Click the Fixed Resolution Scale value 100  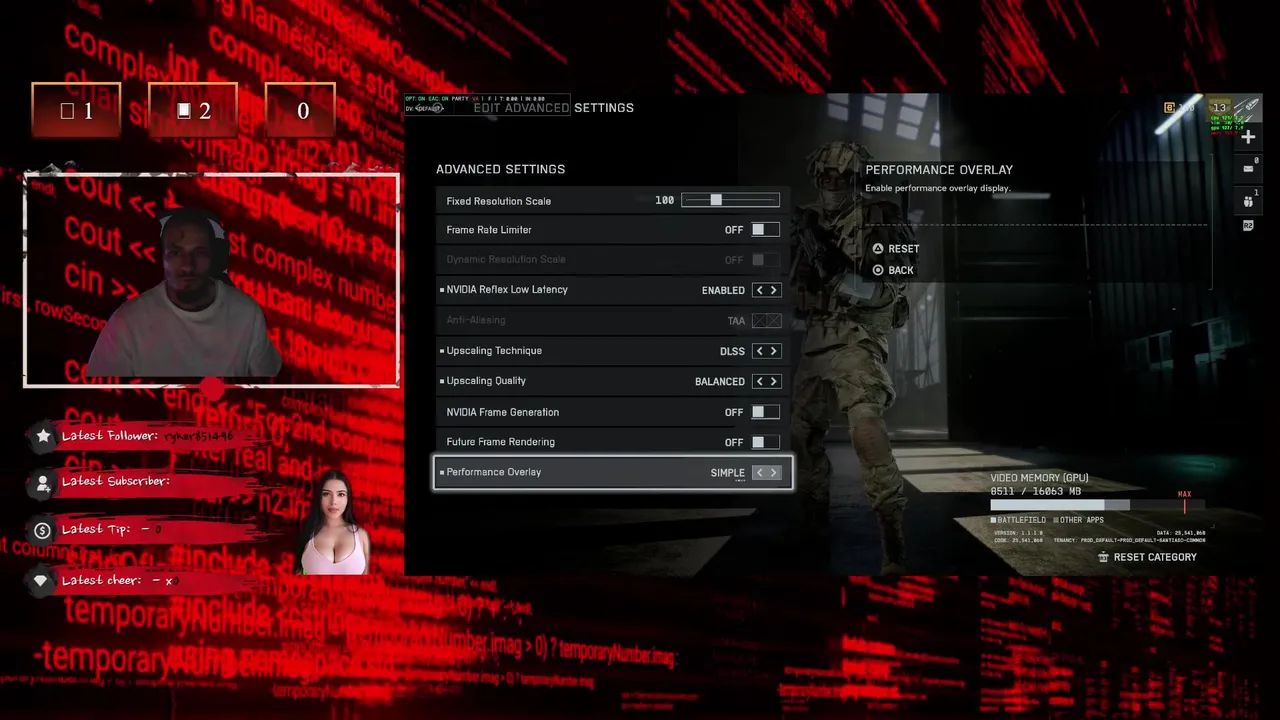(x=664, y=201)
